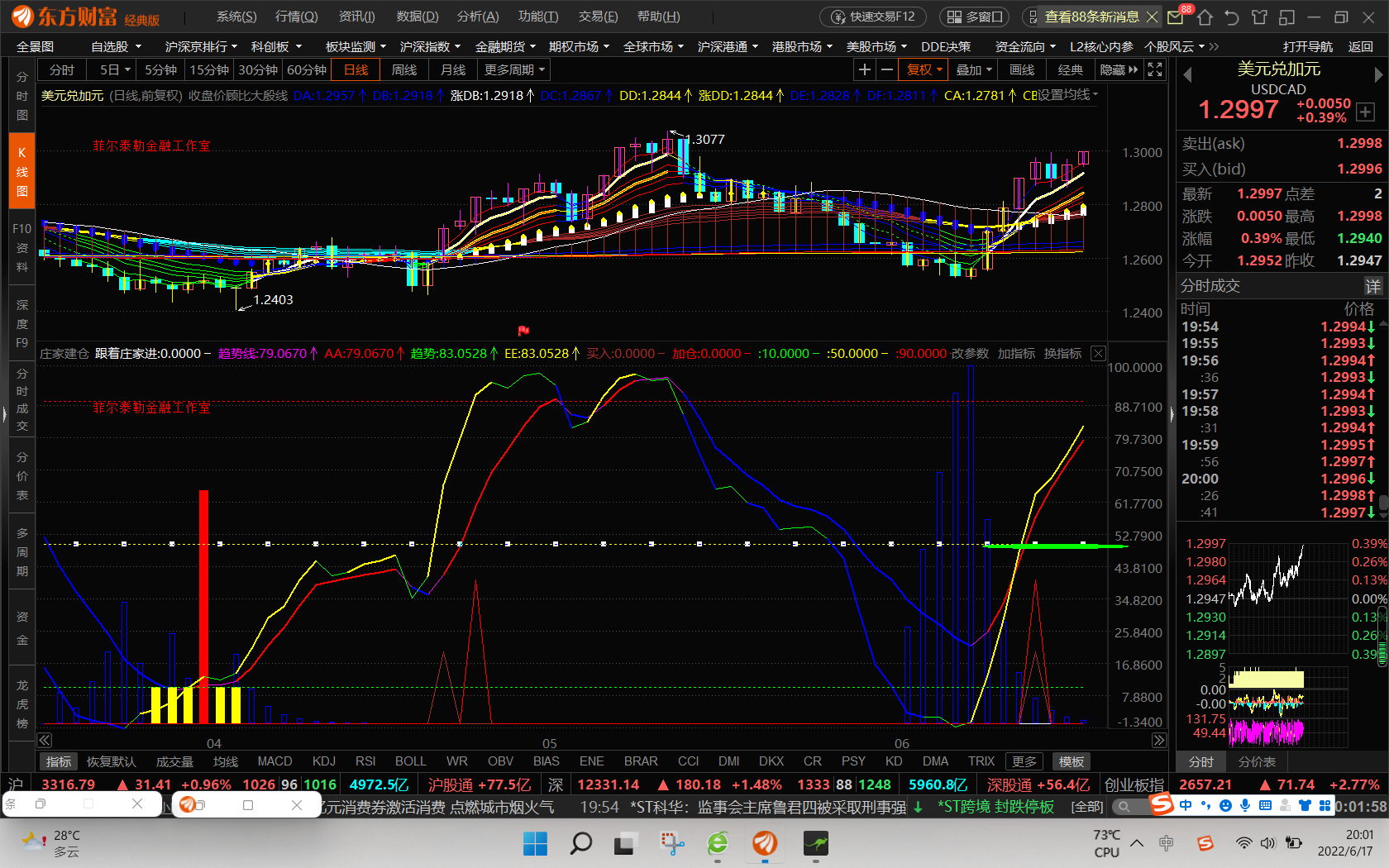Viewport: 1389px width, 868px height.
Task: Open 多周期 in the left sidebar
Action: tap(21, 551)
